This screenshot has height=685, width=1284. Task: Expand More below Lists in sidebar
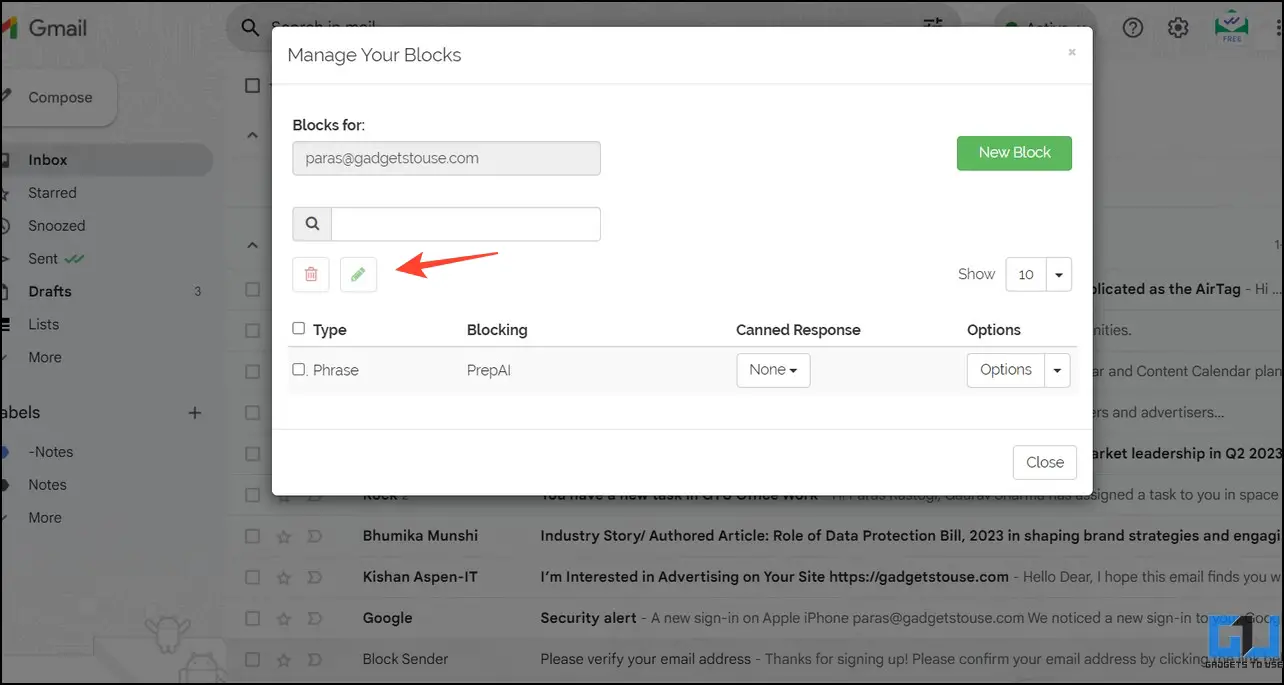pos(45,357)
